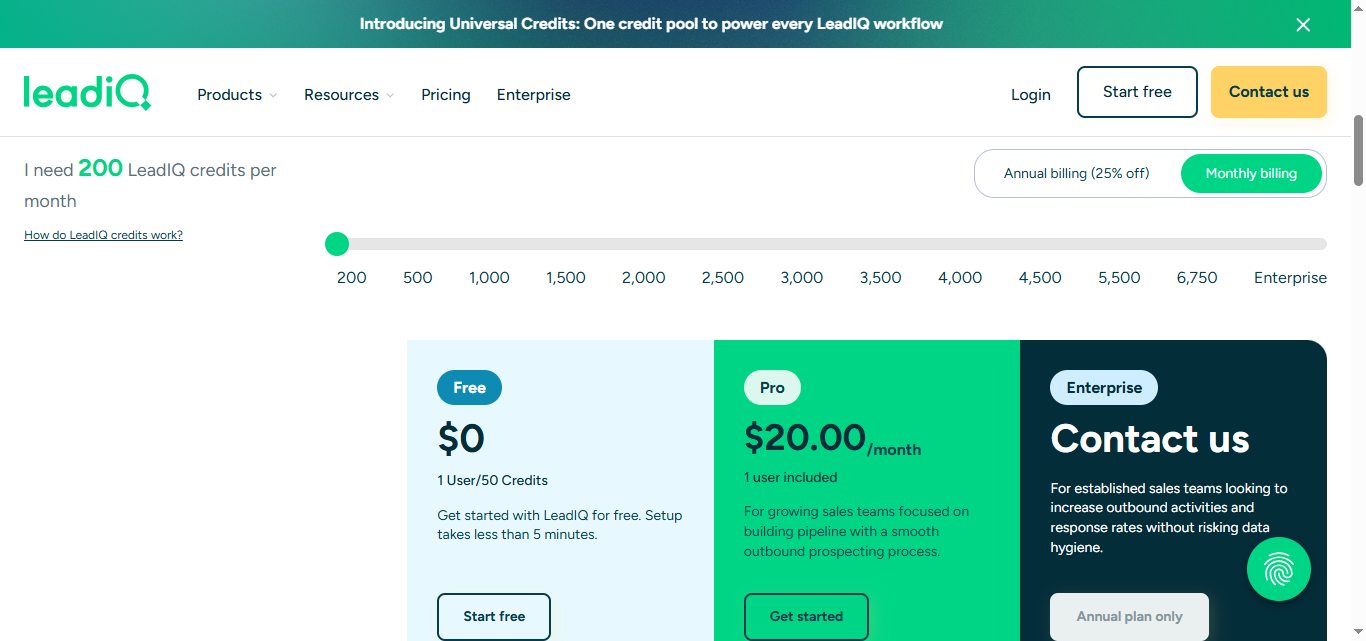Open the How do LeadIQ credits work link
Screen dimensions: 1366x641
103,234
